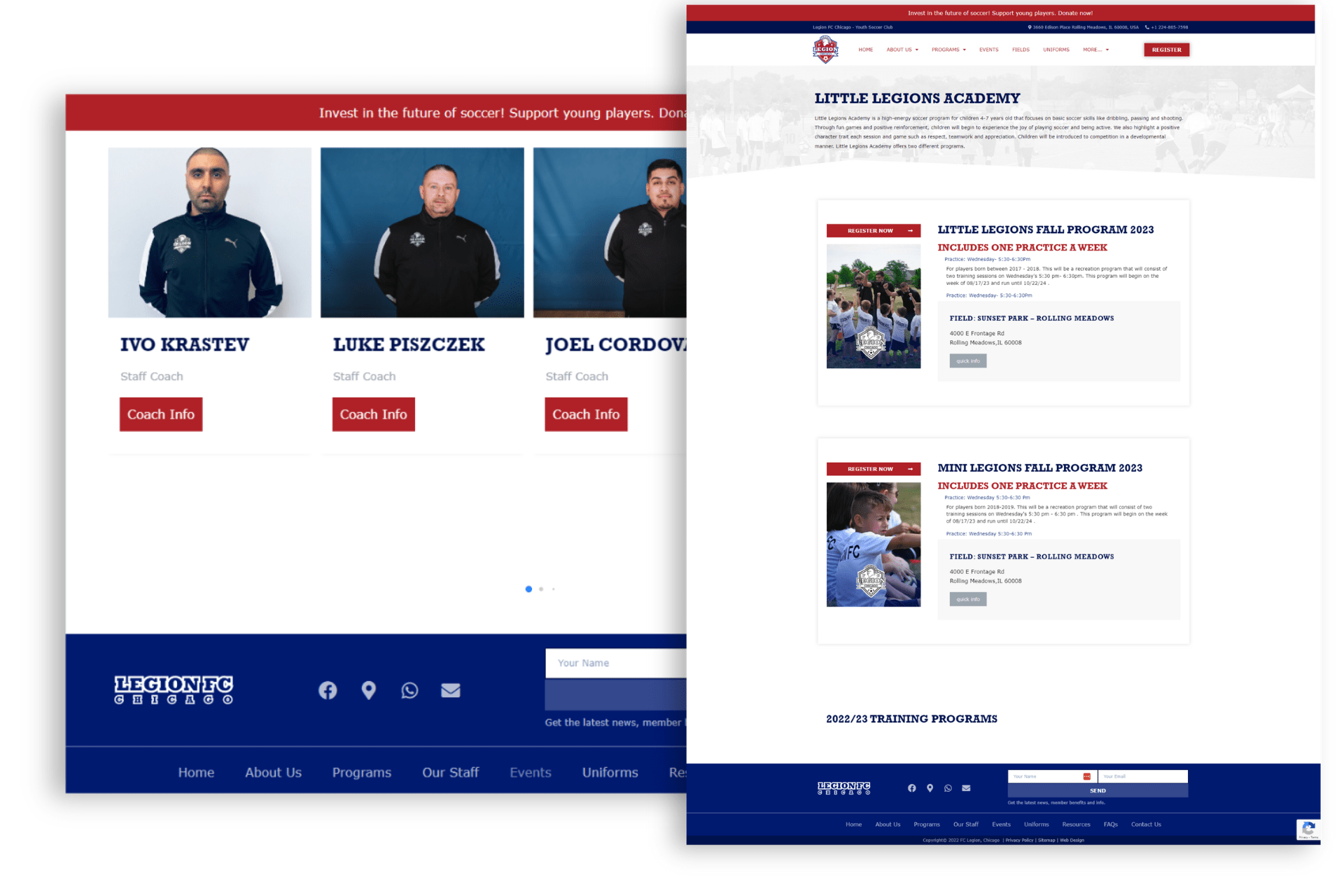Click the reCAPTCHA badge in the right page corner
This screenshot has width=1344, height=896.
1308,829
